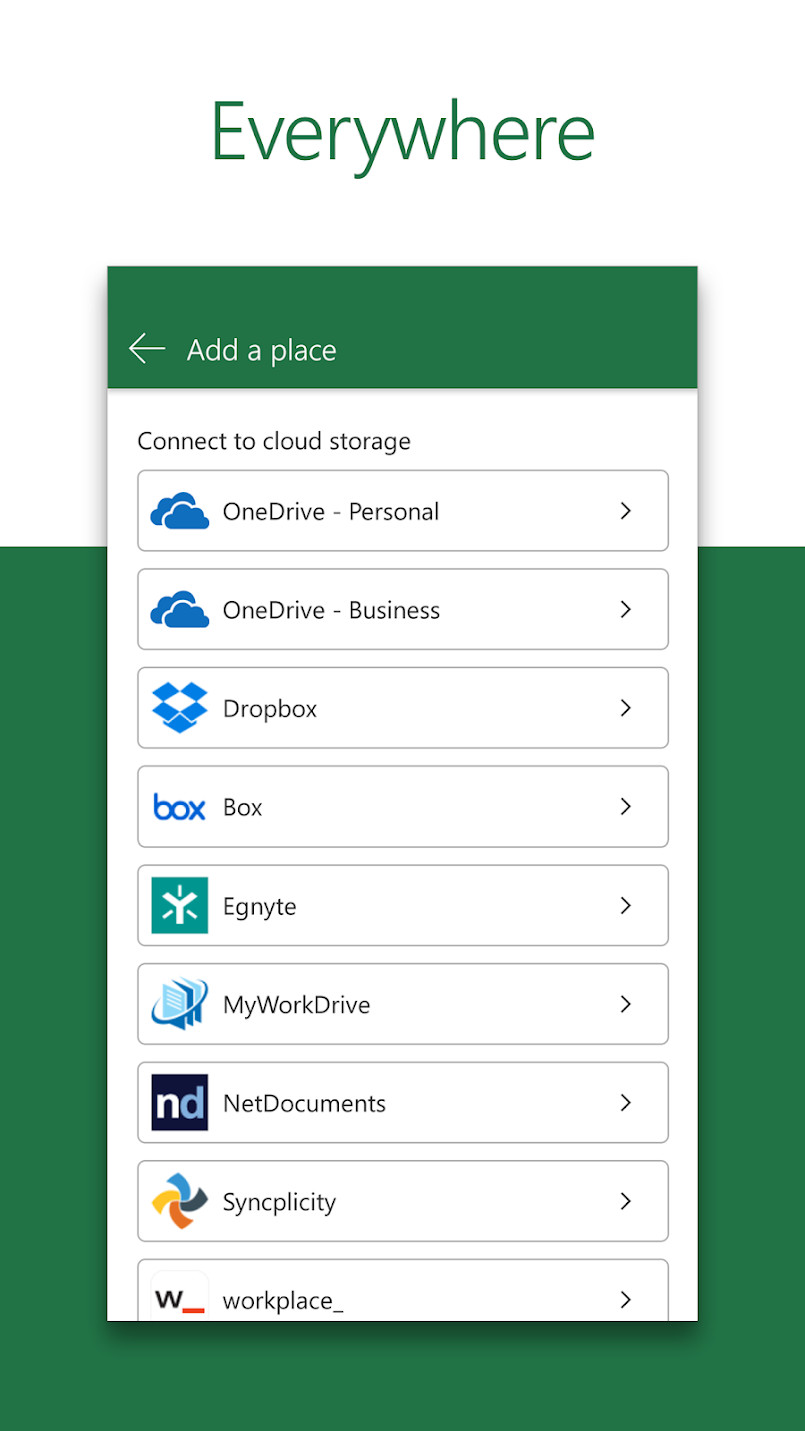
Task: Tap the teal Egnyte logo icon
Action: click(x=180, y=905)
